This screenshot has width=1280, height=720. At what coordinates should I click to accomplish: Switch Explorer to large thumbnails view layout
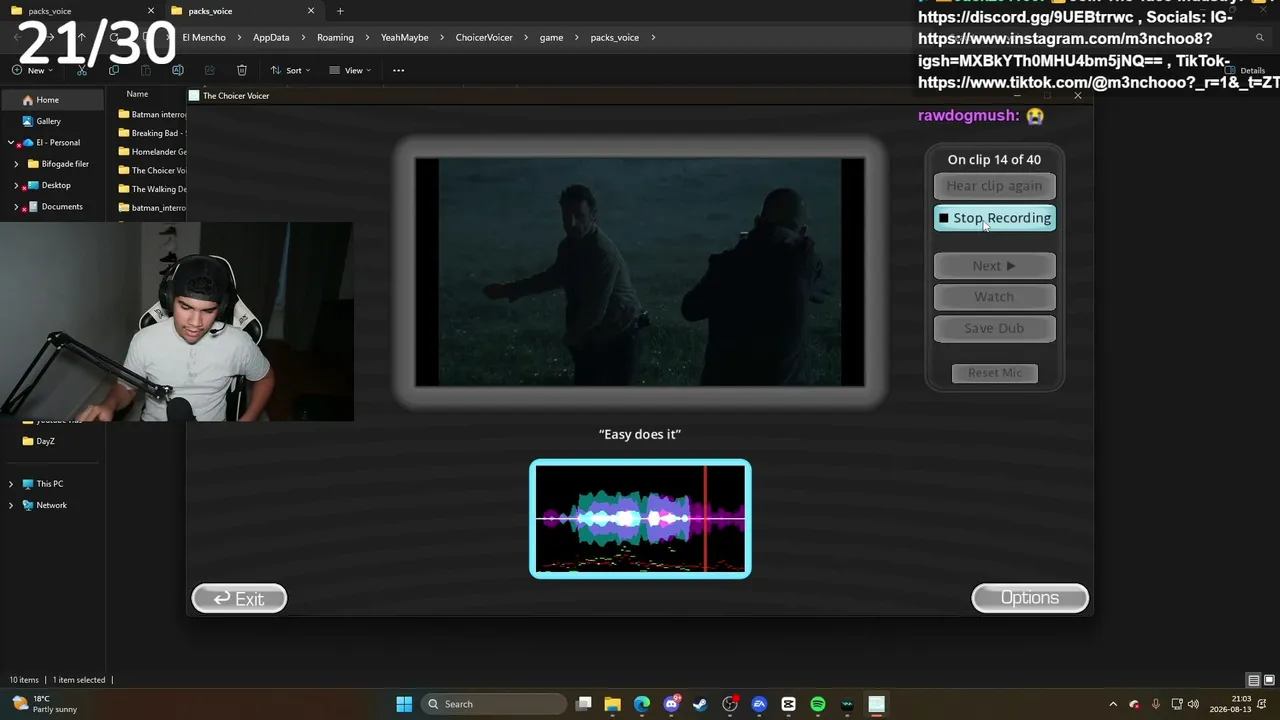click(1268, 680)
